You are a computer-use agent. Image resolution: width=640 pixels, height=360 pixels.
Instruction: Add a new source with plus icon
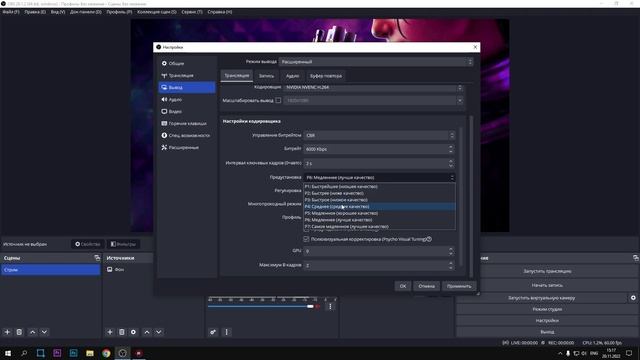[x=110, y=332]
